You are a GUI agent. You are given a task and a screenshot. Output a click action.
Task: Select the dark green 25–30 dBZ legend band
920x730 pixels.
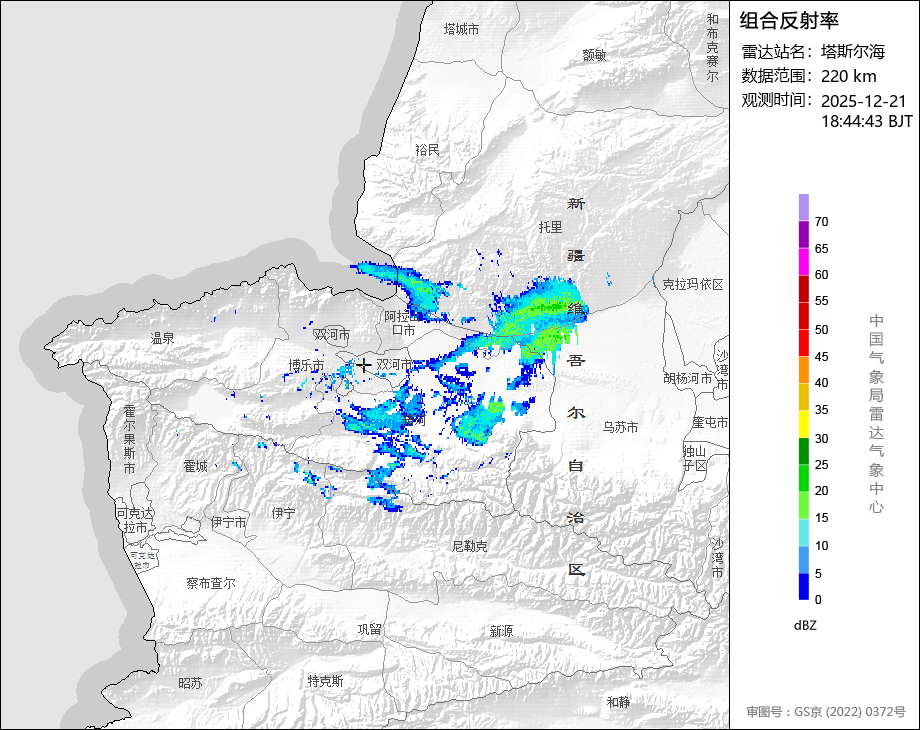tap(804, 451)
